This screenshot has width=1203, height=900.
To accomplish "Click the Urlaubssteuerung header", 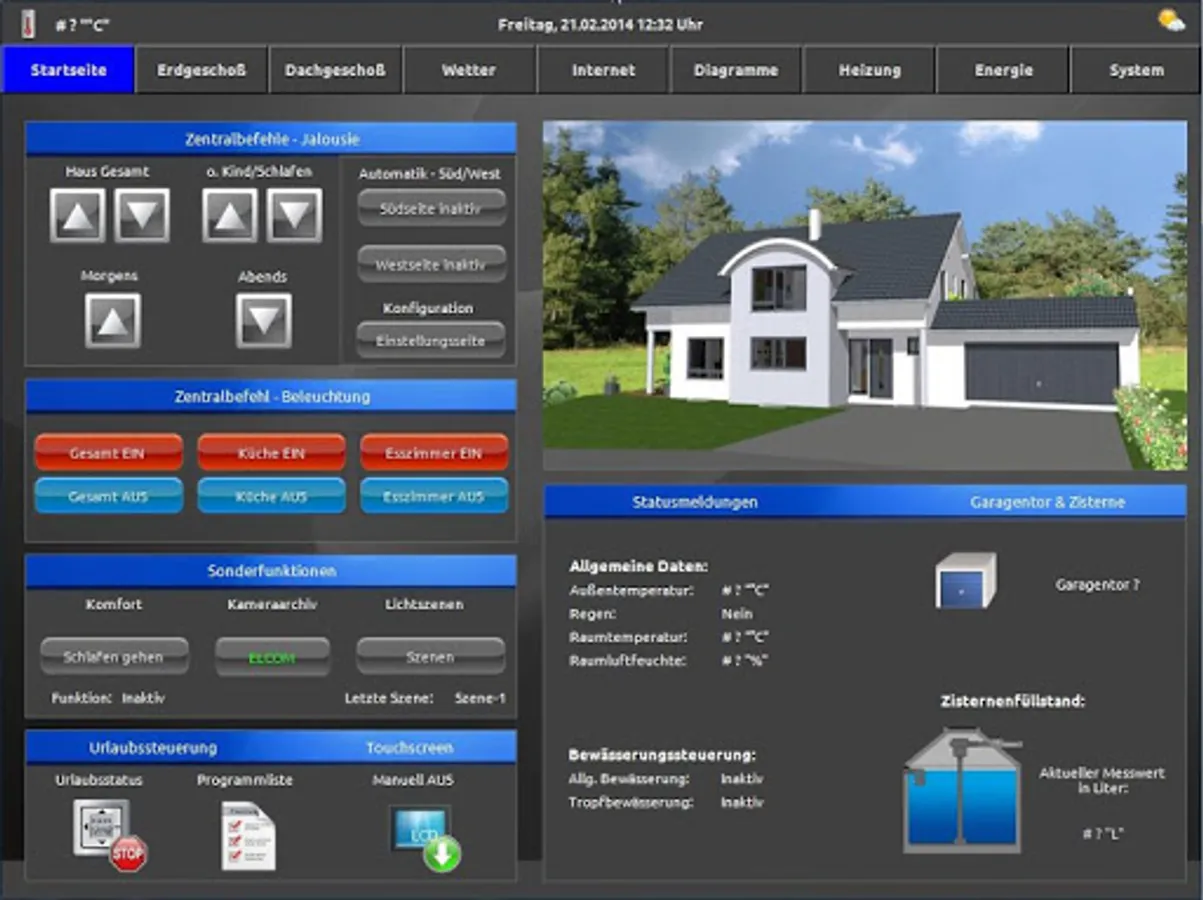I will (x=153, y=747).
